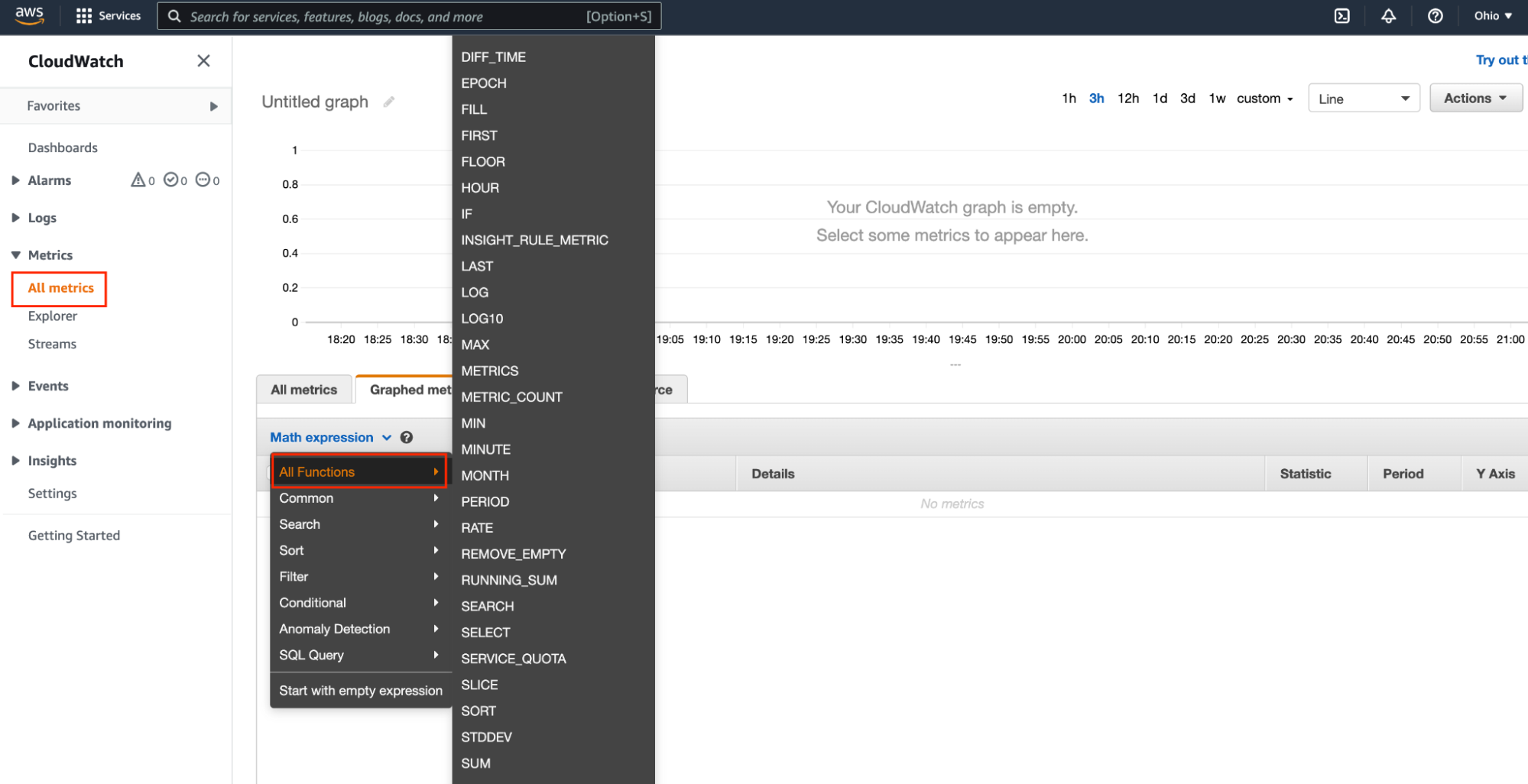
Task: Open the Math expression help icon
Action: pyautogui.click(x=407, y=437)
